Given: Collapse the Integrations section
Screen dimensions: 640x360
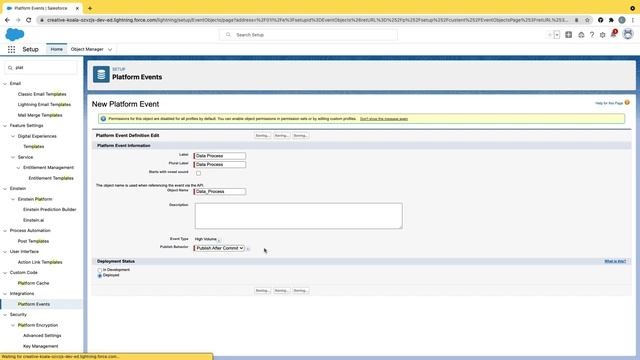Looking at the screenshot, I should (x=5, y=294).
